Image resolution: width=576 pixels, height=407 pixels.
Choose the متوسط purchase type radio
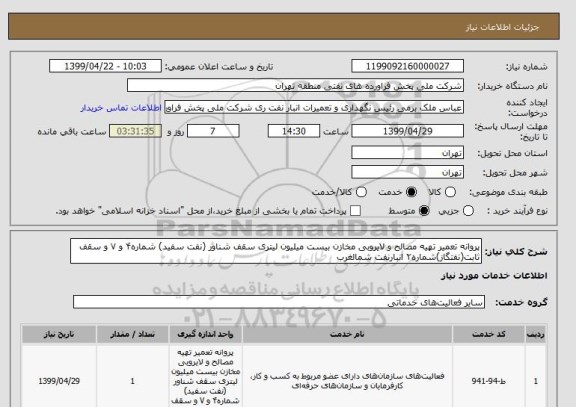(424, 211)
